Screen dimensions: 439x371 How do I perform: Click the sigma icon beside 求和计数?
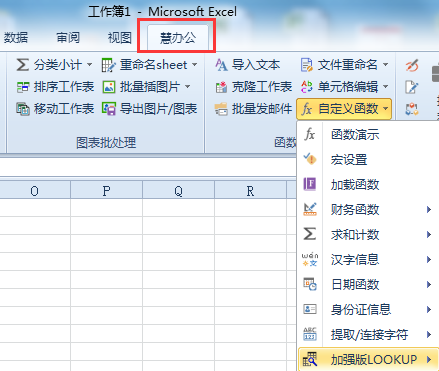tap(310, 234)
